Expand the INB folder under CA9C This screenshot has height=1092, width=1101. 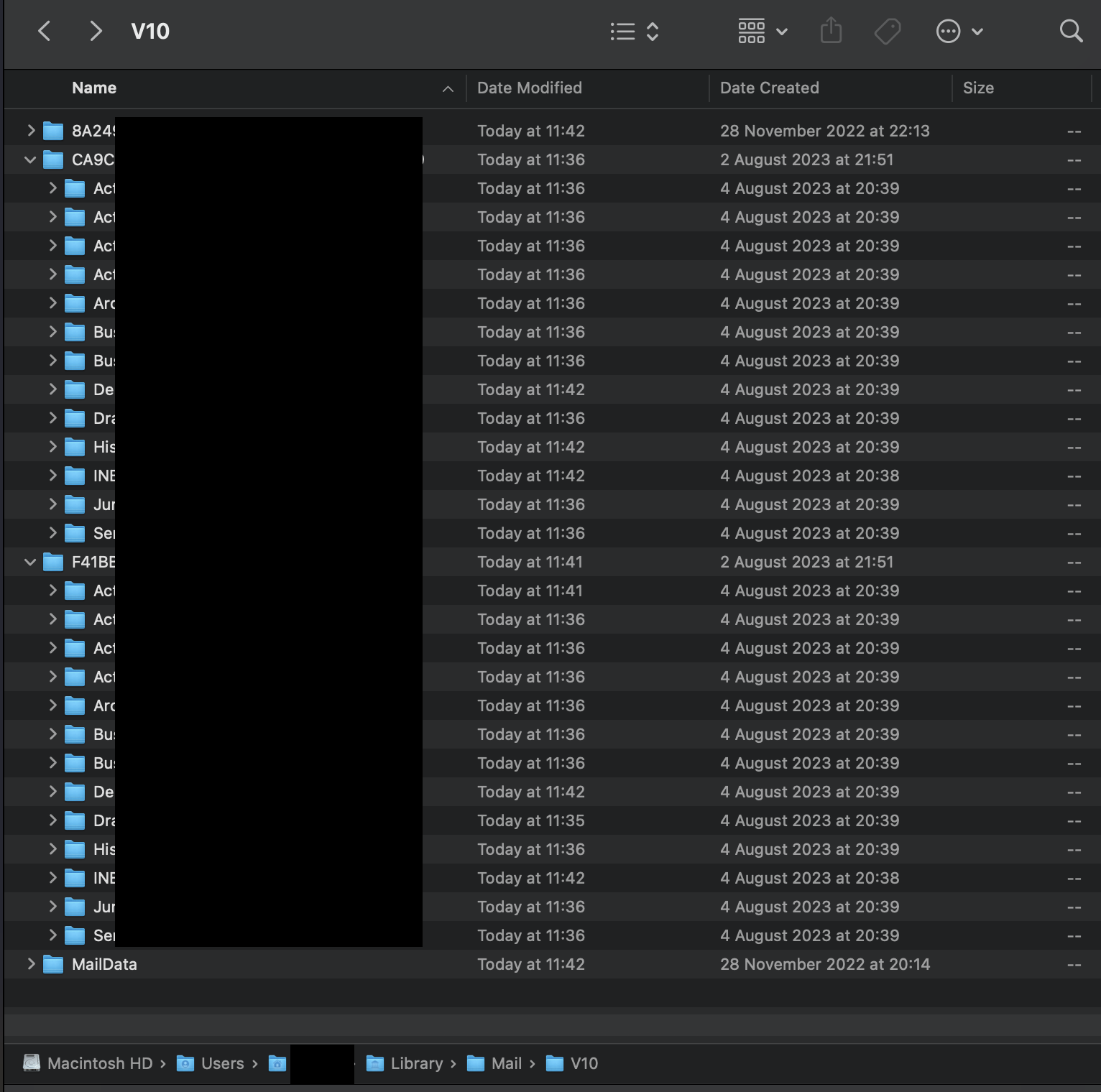[x=52, y=475]
